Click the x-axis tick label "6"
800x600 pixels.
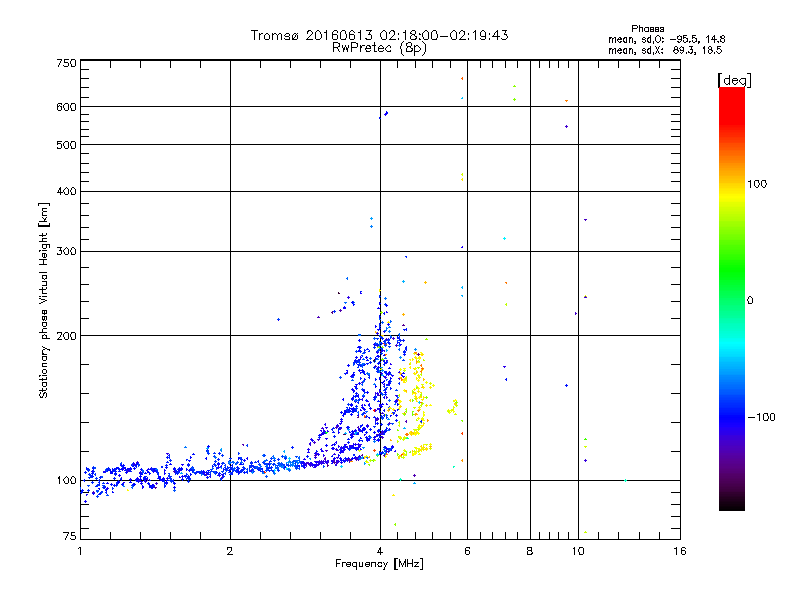pos(467,551)
